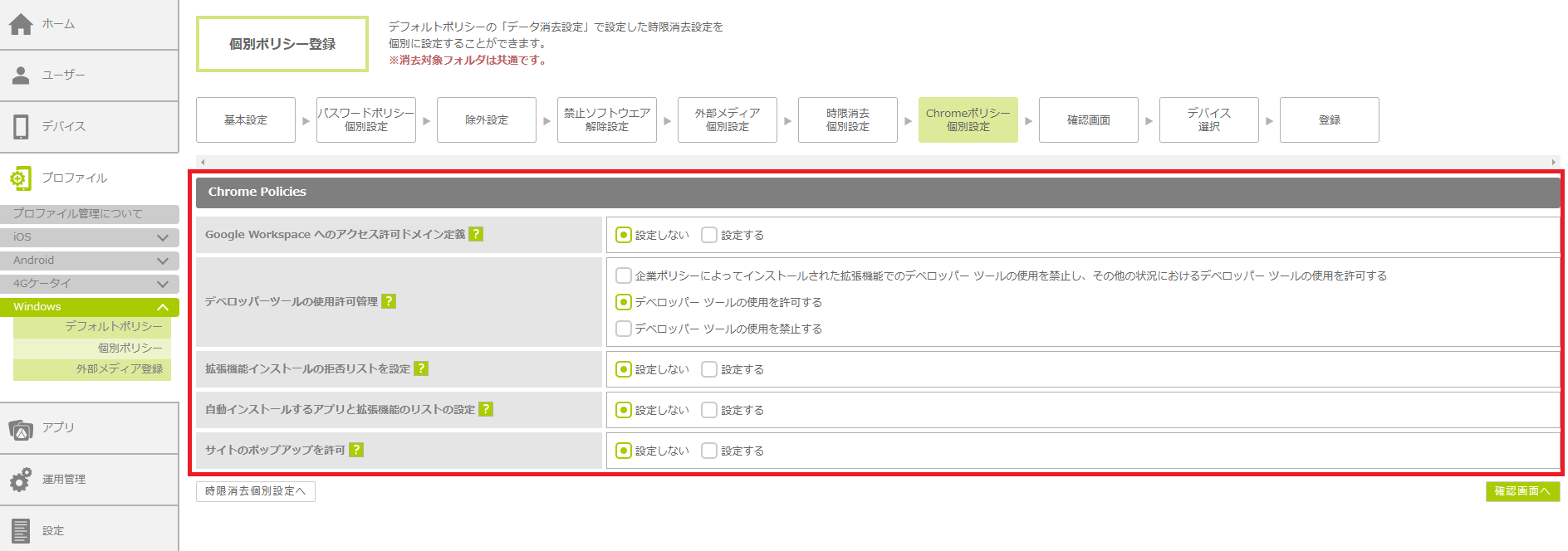The height and width of the screenshot is (551, 1568).
Task: Expand the Android profile section
Action: click(163, 261)
